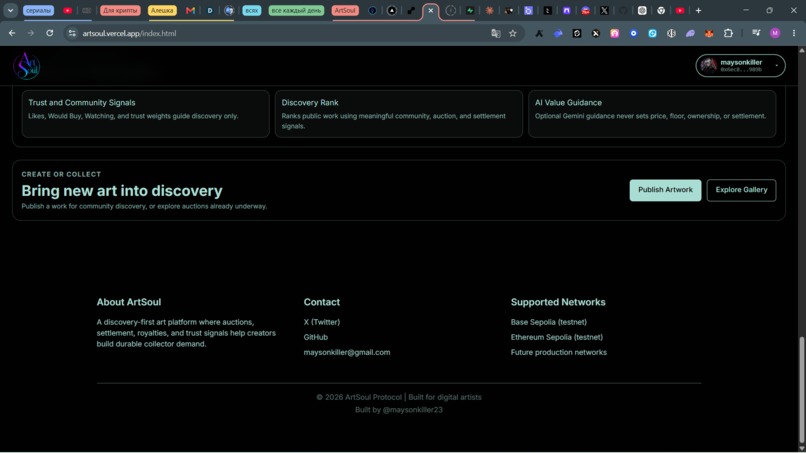Open the green lightning bolt tab

point(470,10)
